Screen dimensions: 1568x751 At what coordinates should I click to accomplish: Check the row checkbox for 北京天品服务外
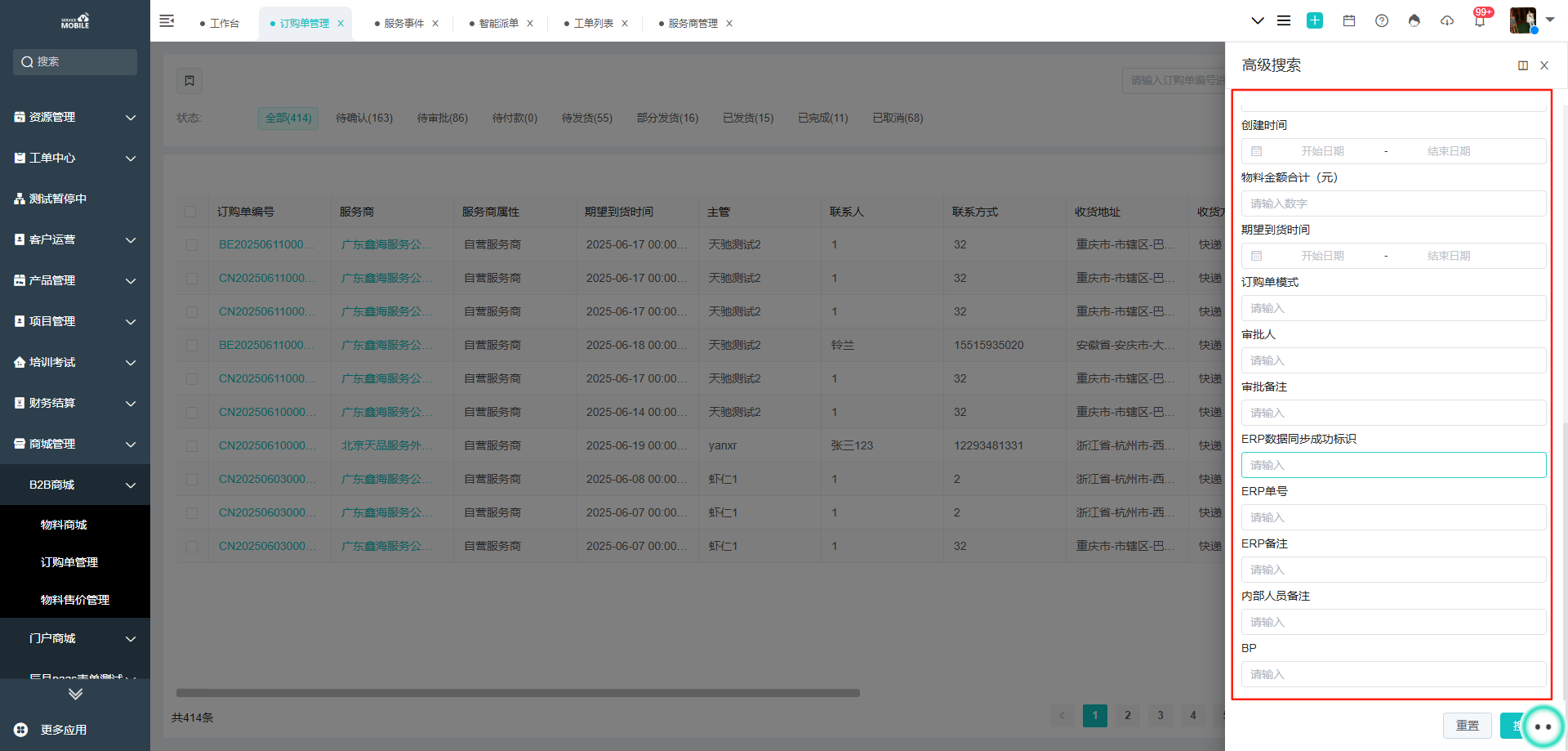pos(192,446)
